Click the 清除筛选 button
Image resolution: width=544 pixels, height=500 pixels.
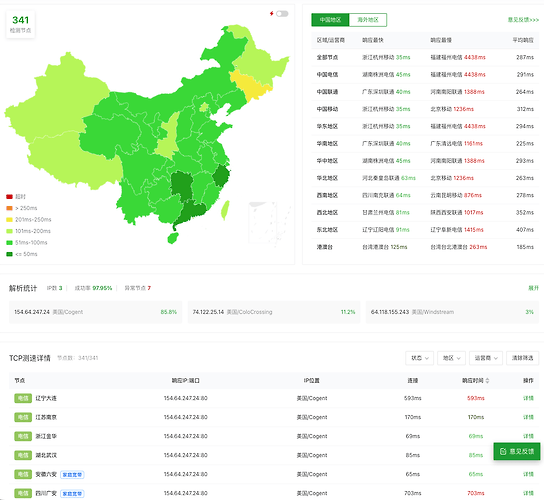pos(522,358)
